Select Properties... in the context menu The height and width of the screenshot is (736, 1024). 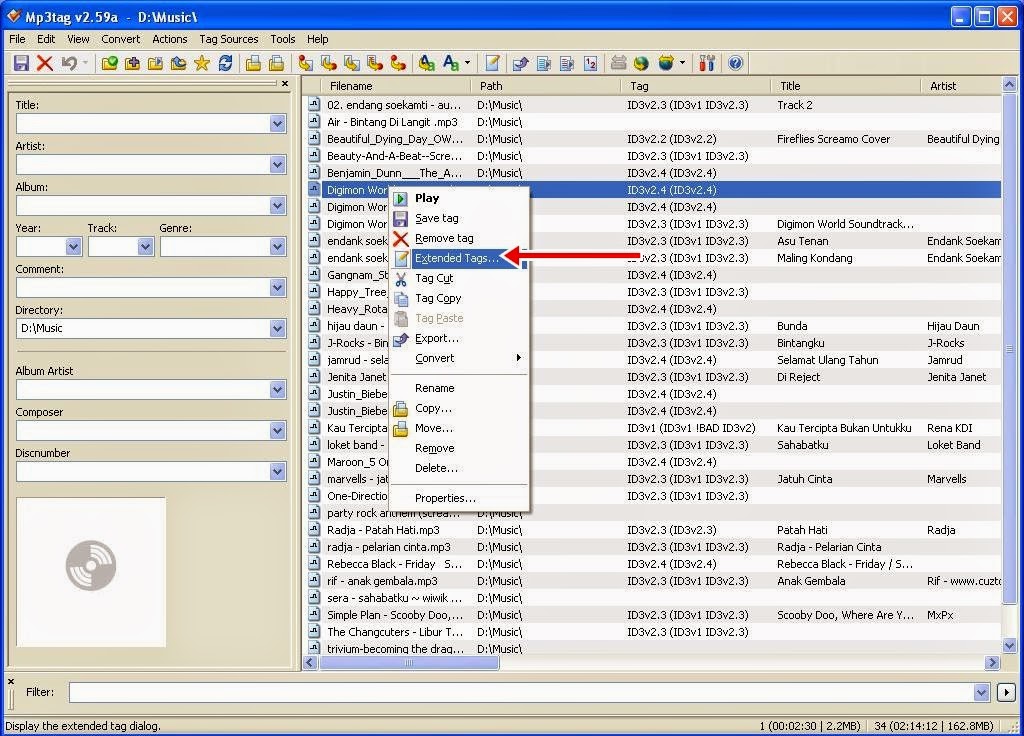click(x=458, y=498)
